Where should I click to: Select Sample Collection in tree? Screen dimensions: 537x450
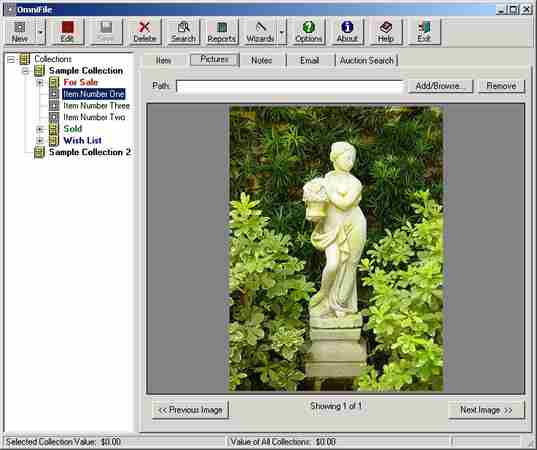[x=86, y=71]
